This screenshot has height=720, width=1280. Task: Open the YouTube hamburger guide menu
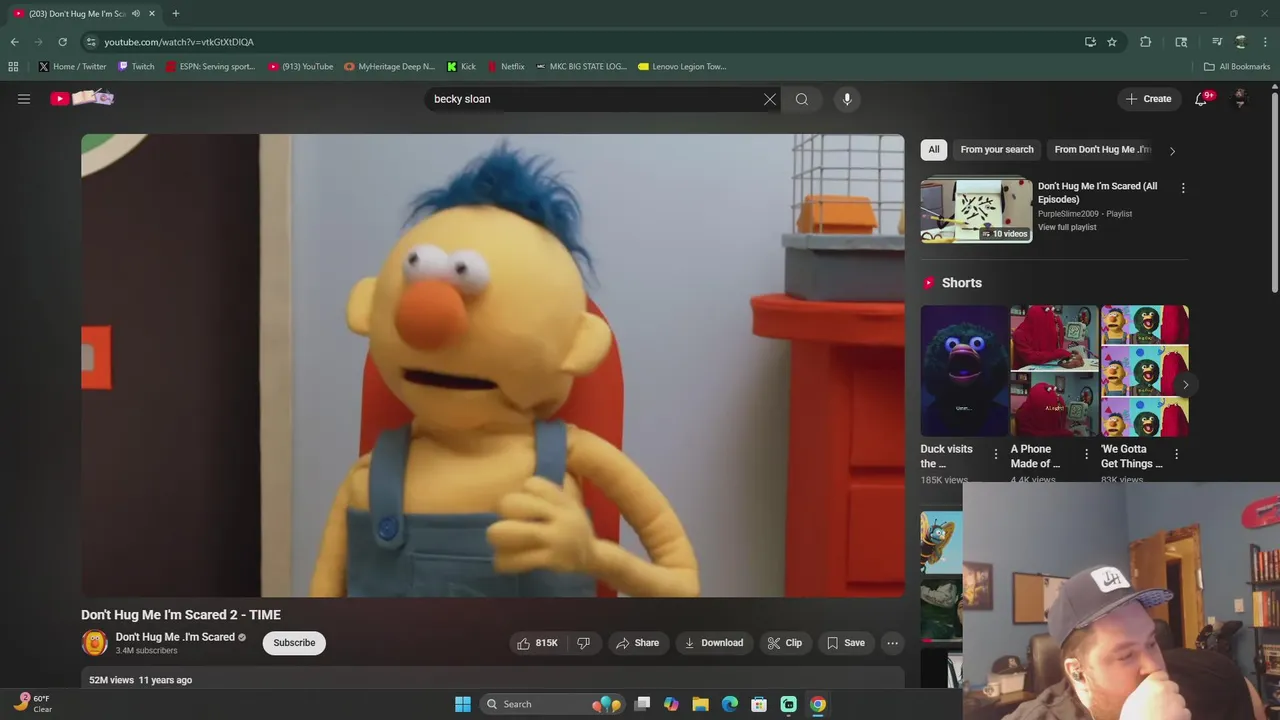click(x=24, y=99)
